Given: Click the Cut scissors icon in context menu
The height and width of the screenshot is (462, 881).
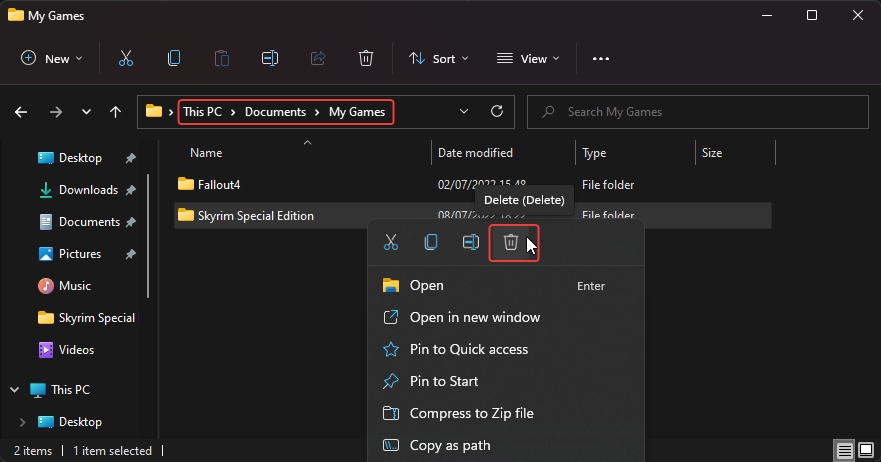Looking at the screenshot, I should (x=391, y=242).
